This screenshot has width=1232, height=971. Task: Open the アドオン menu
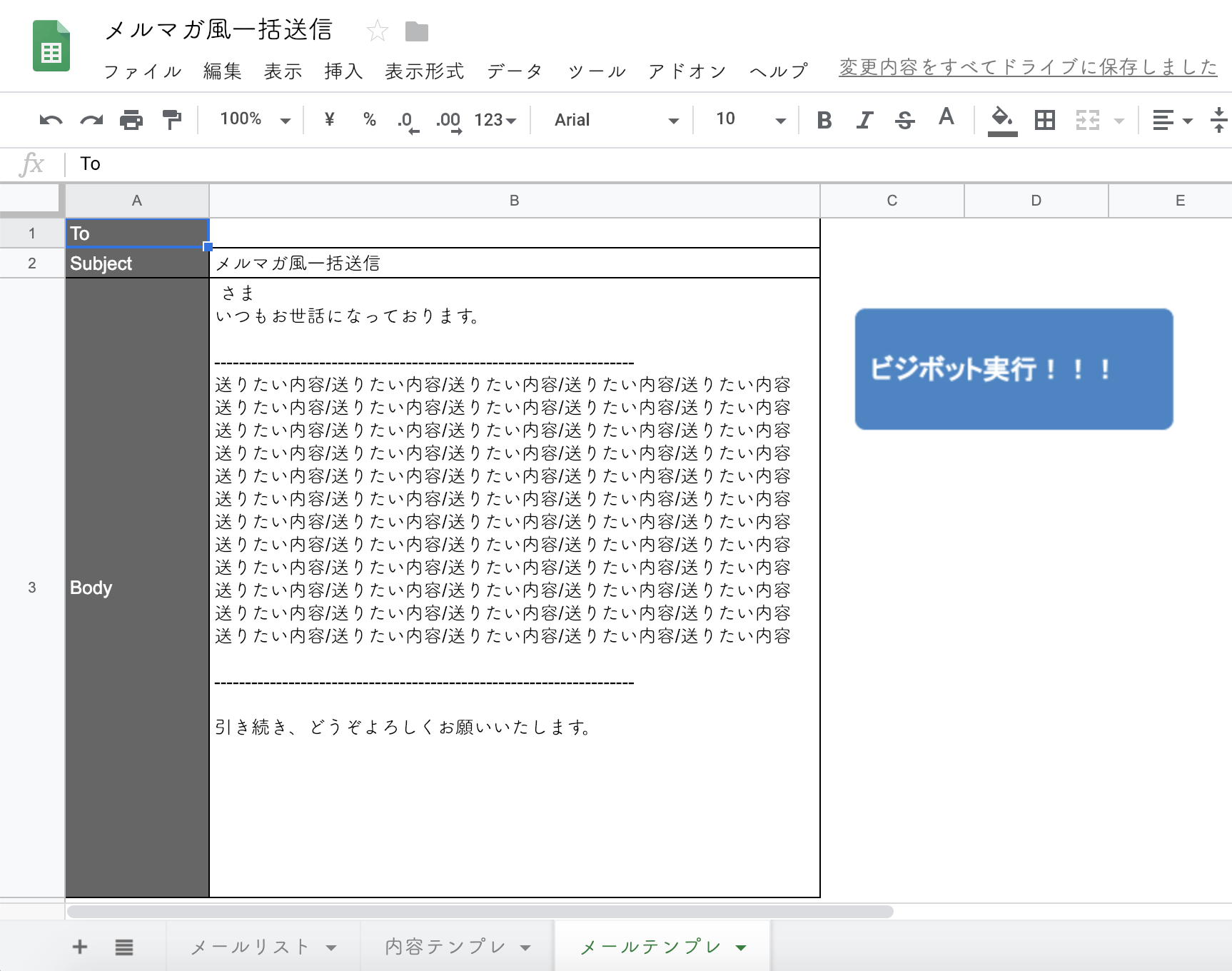pos(687,71)
